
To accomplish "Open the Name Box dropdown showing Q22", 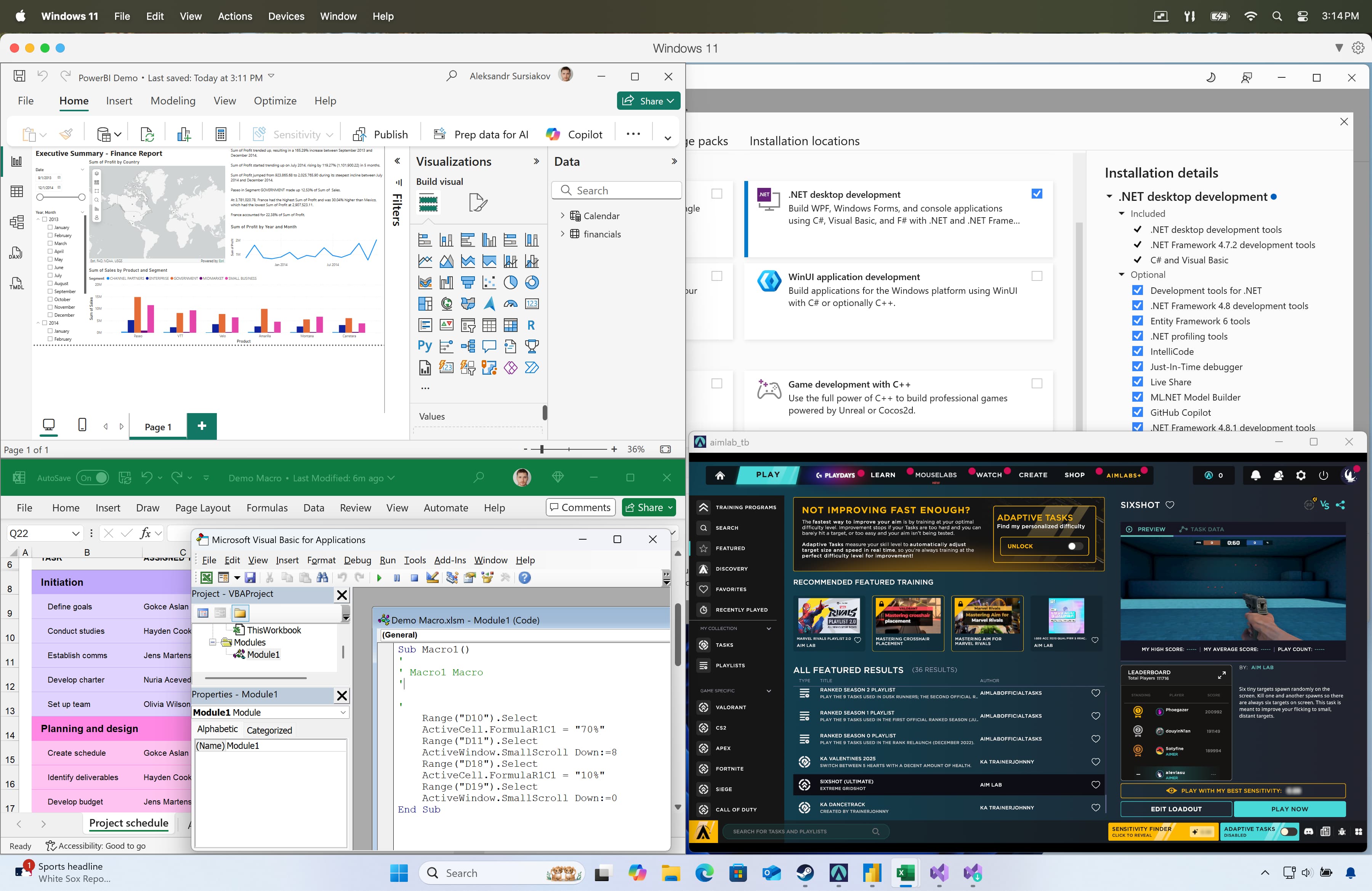I will pos(75,533).
